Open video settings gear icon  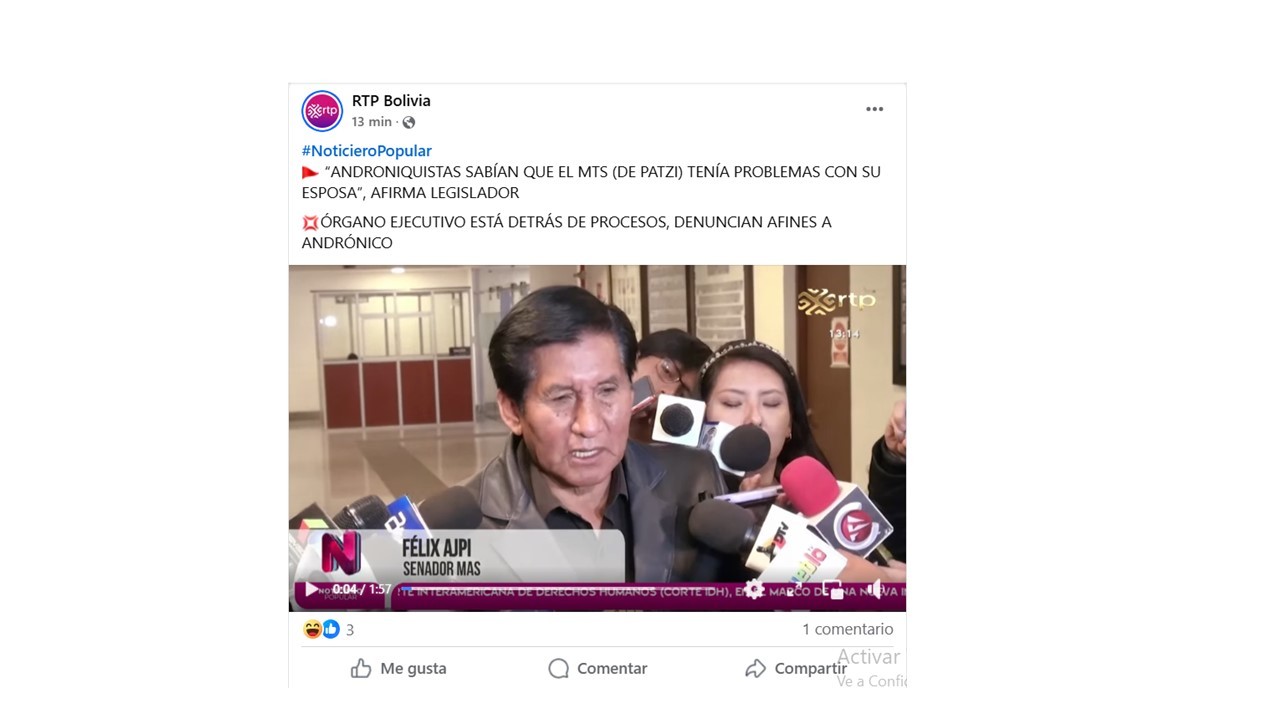754,589
